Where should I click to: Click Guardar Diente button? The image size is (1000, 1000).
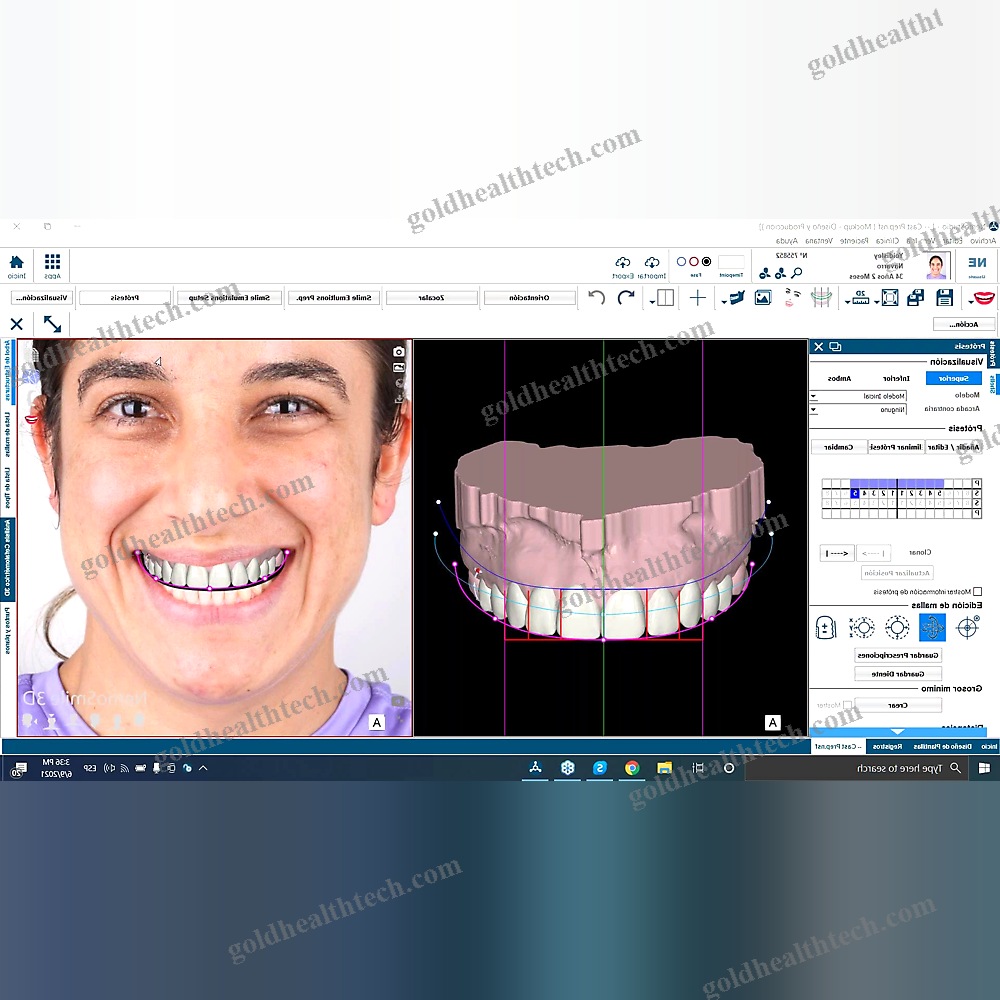tap(898, 673)
